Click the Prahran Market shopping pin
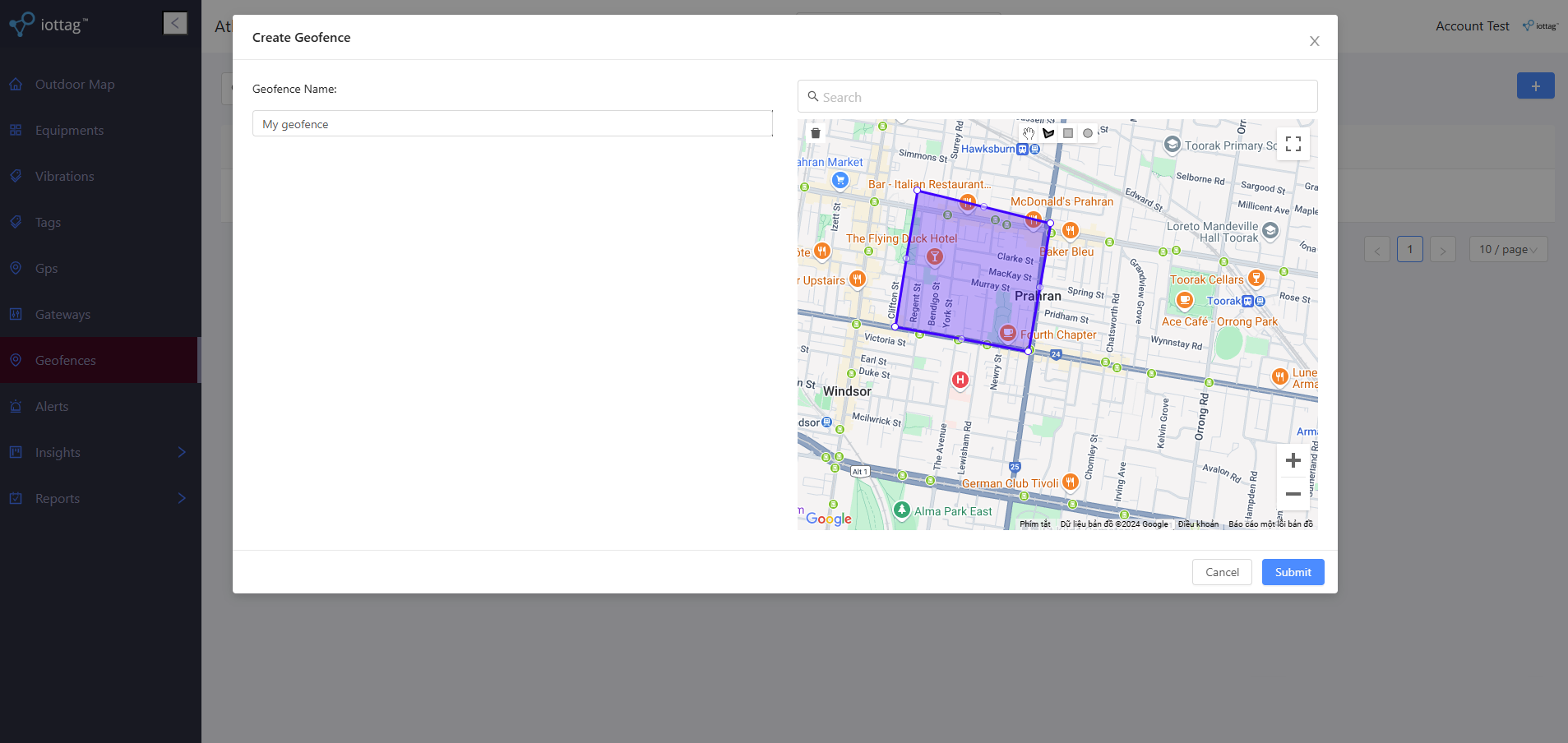This screenshot has height=743, width=1568. click(x=840, y=179)
